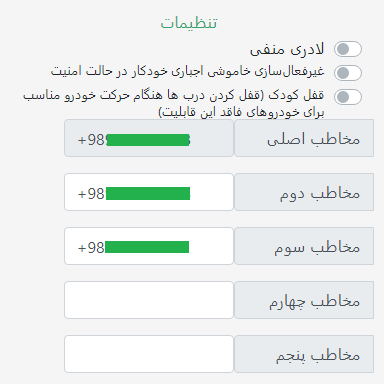
Task: Enable the غیرفعال‌سازی خاموشی اجباری خودکار switch
Action: [x=348, y=73]
